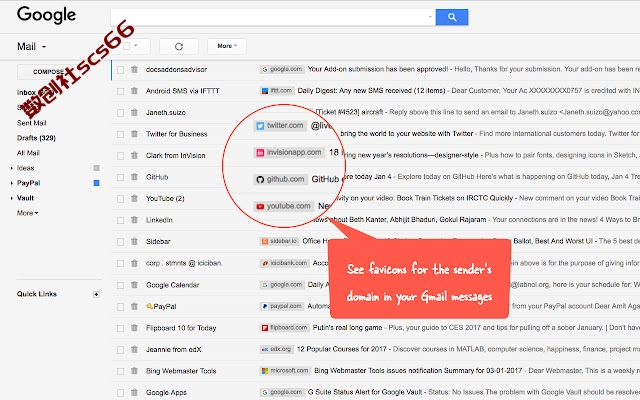
Task: Click the PayPal label blue color square
Action: coord(96,183)
